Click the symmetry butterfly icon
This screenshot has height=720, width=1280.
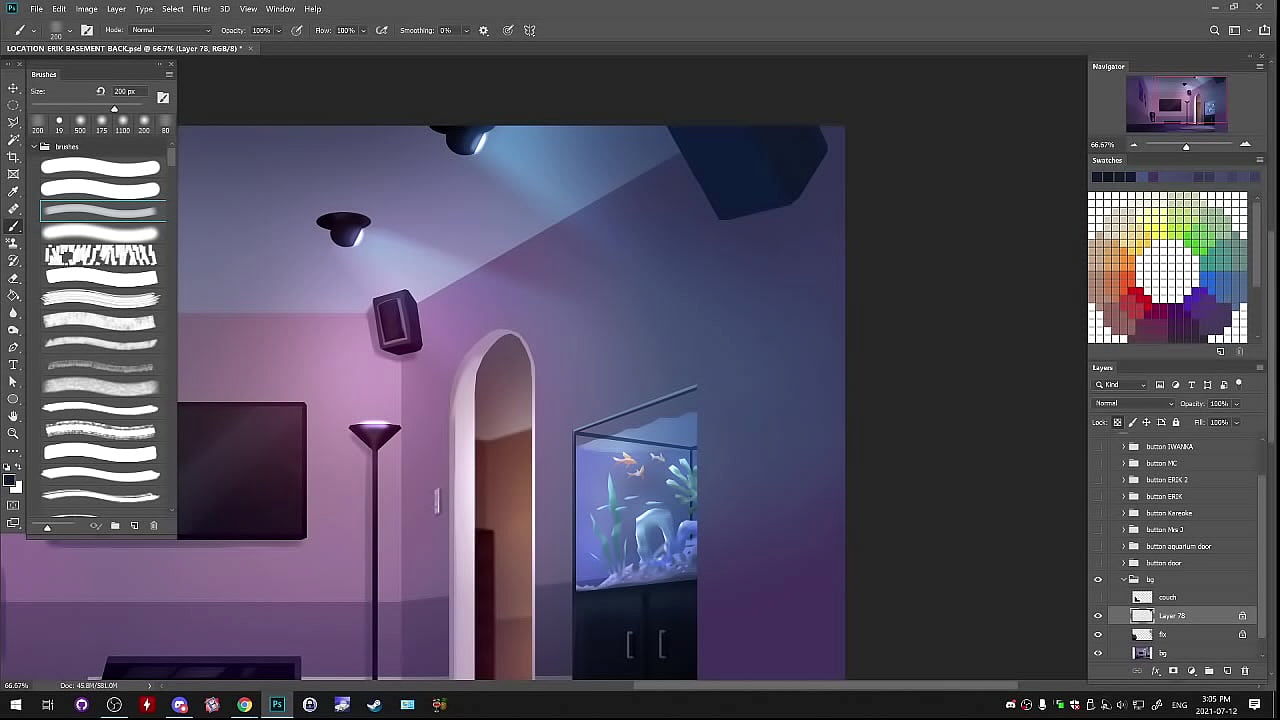click(530, 31)
